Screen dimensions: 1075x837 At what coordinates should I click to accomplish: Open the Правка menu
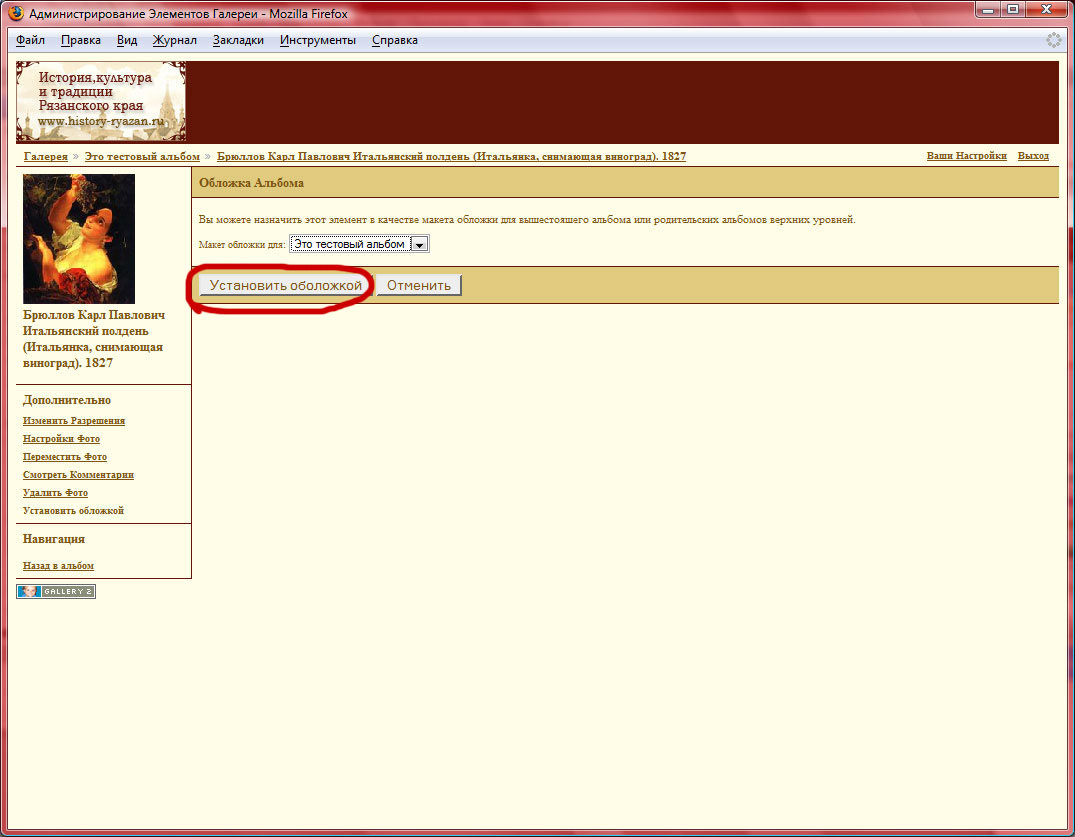[81, 40]
